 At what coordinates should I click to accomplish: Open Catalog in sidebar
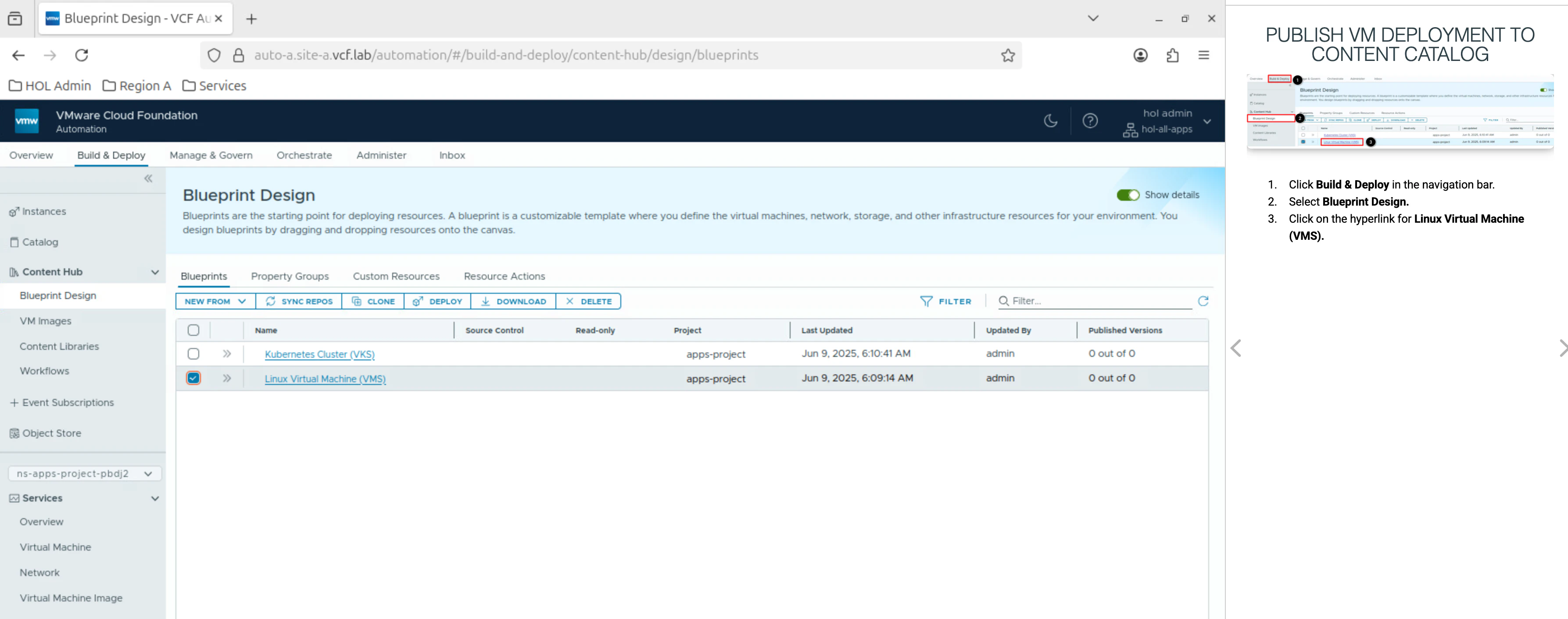40,242
